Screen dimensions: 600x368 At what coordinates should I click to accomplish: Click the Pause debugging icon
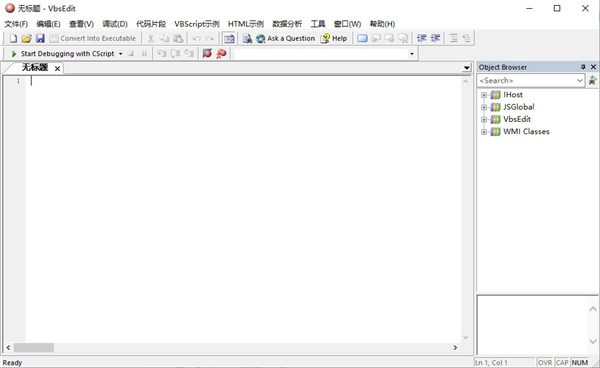[144, 54]
